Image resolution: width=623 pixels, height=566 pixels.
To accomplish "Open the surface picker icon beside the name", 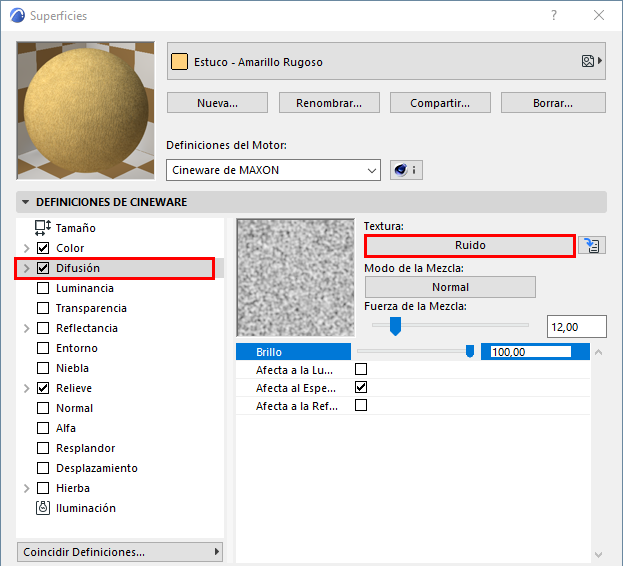I will click(592, 61).
